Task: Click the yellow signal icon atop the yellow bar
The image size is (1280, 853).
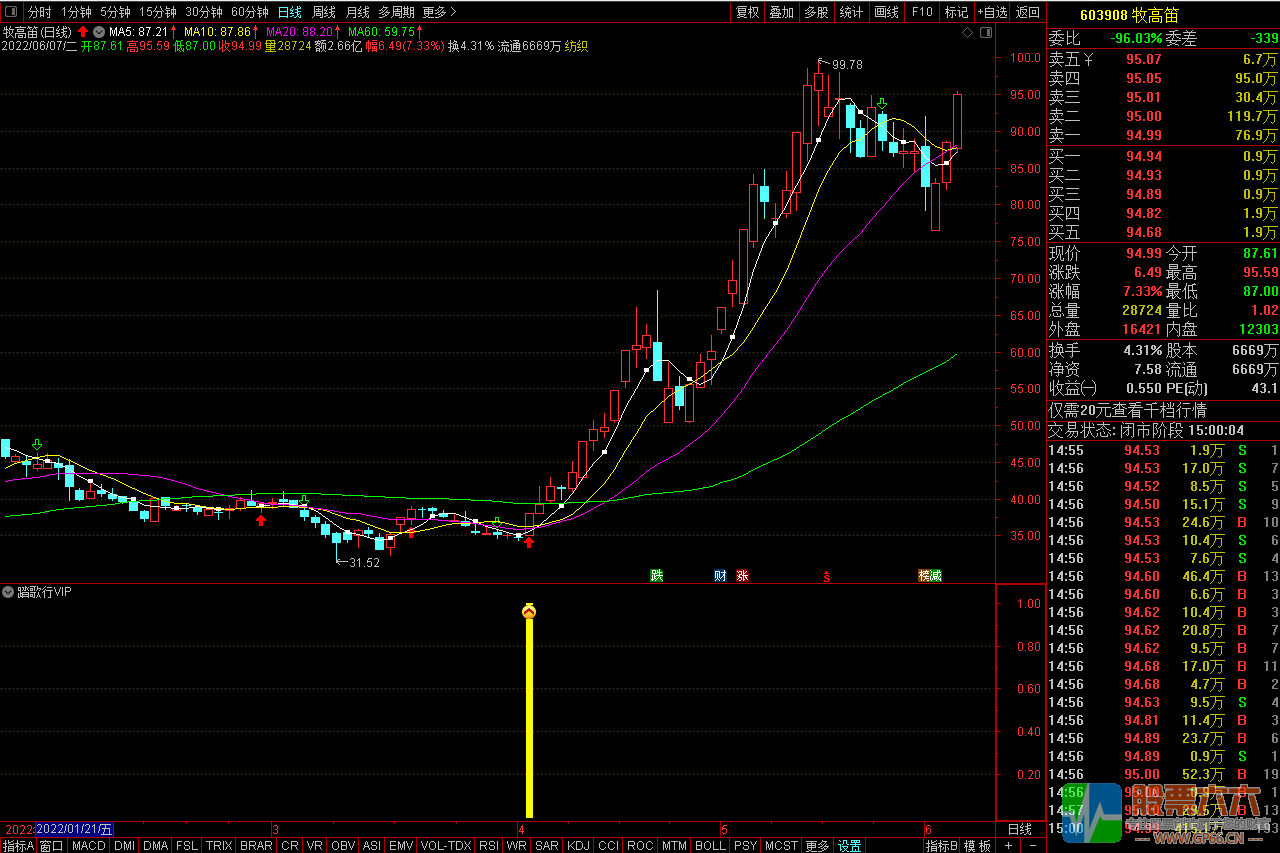Action: pyautogui.click(x=529, y=610)
